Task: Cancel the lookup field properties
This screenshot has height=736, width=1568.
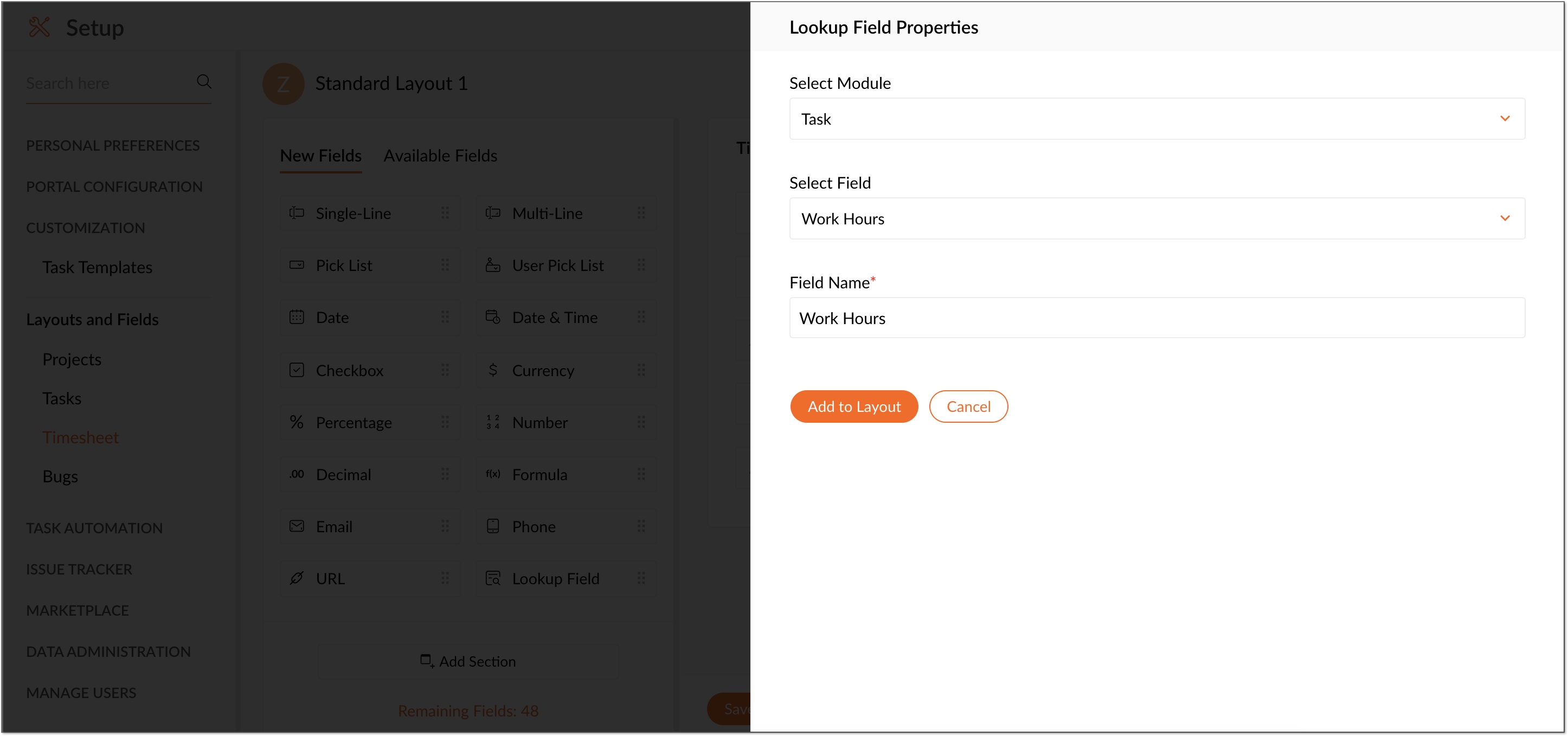Action: (x=968, y=406)
